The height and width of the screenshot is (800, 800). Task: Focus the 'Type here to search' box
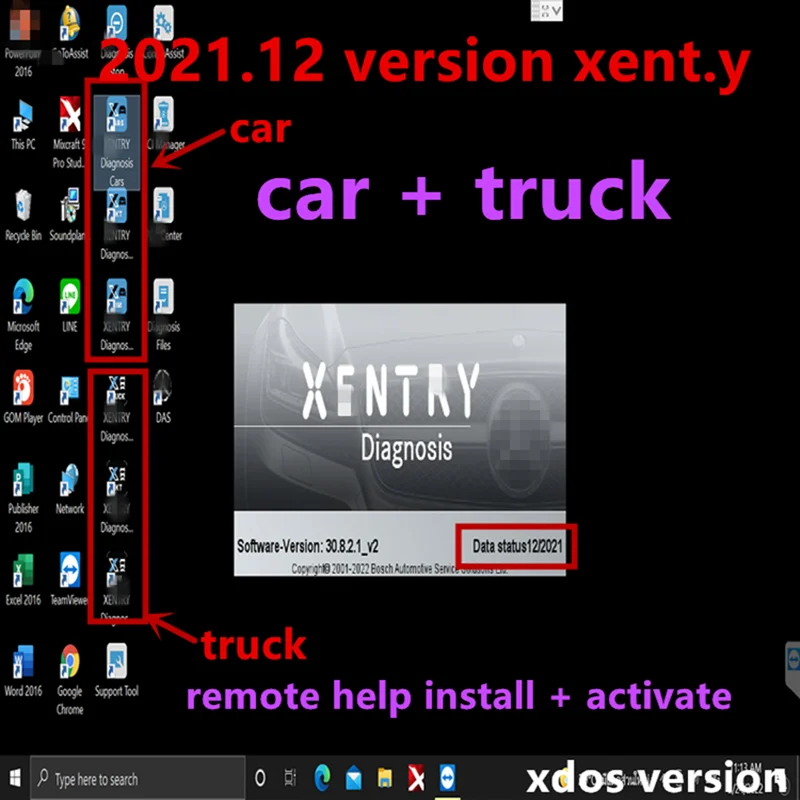pos(138,779)
